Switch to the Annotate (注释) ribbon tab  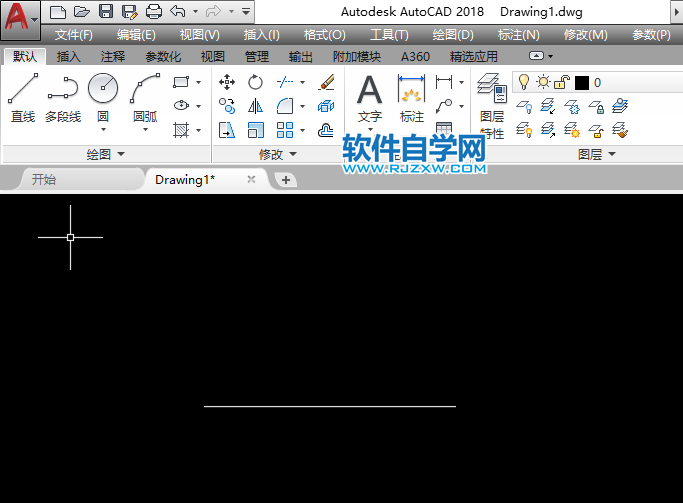point(113,57)
